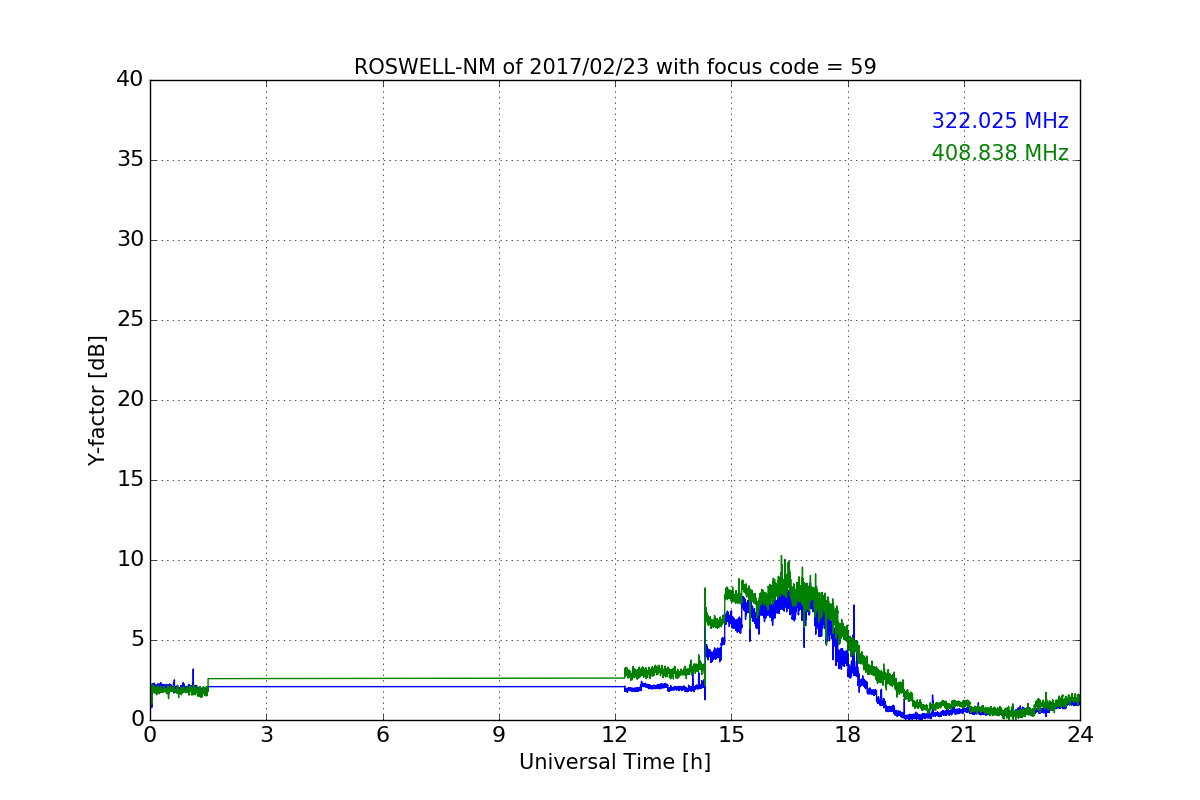This screenshot has width=1200, height=800.
Task: Select the green "408.838 MHz" legend label
Action: [1000, 153]
